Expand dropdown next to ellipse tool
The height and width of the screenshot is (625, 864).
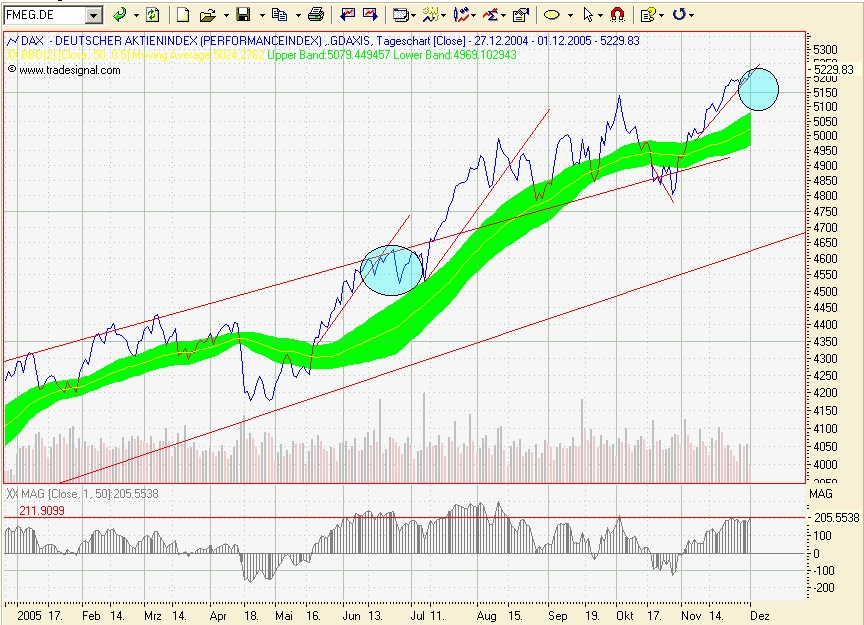[x=570, y=15]
